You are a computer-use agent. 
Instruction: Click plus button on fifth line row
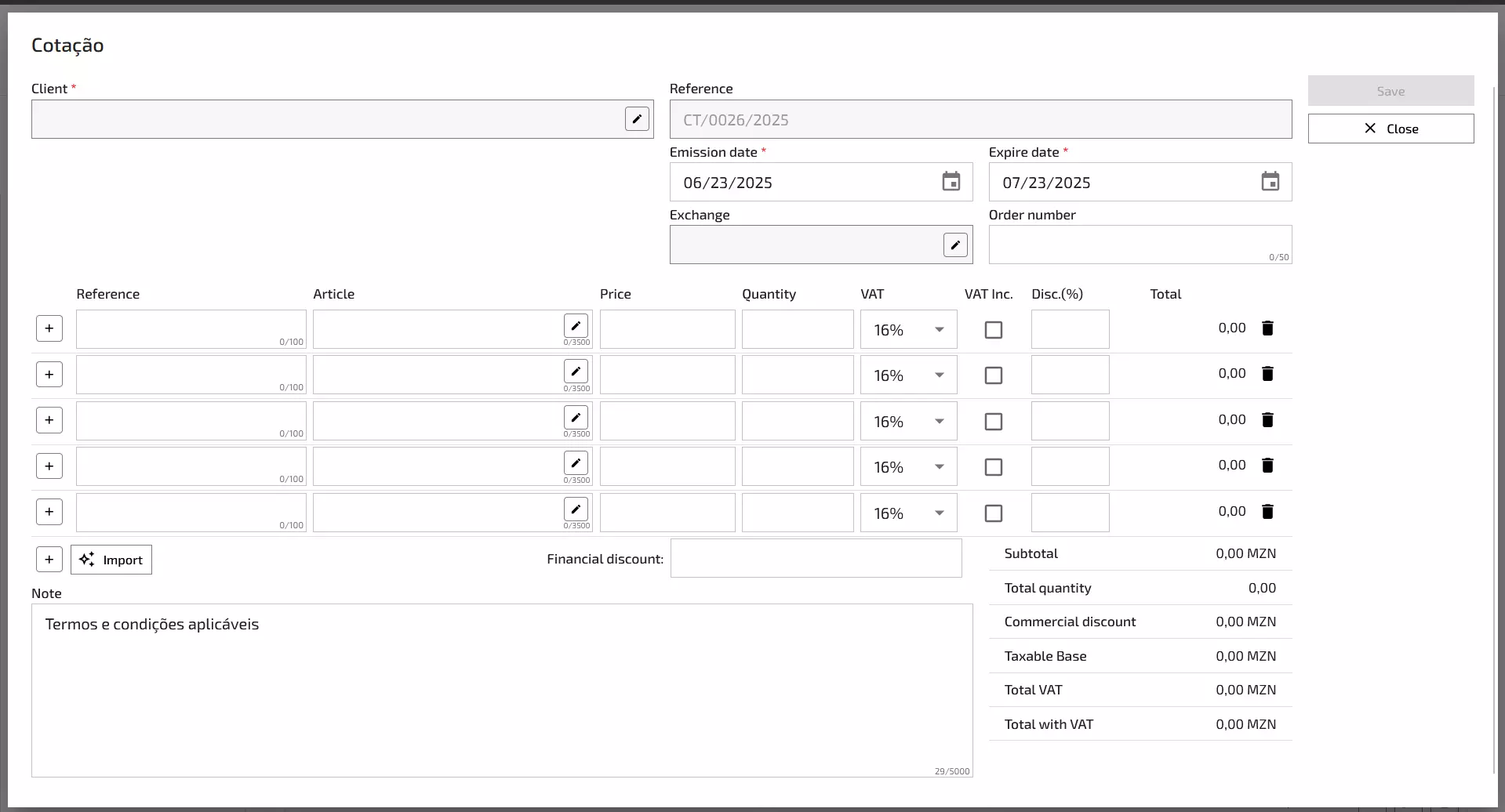point(49,512)
